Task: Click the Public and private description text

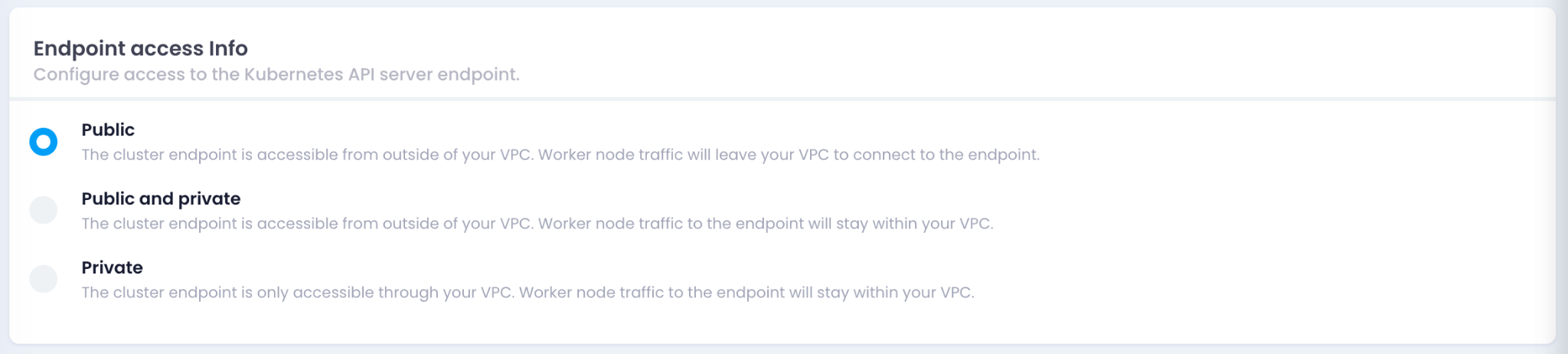Action: 537,224
